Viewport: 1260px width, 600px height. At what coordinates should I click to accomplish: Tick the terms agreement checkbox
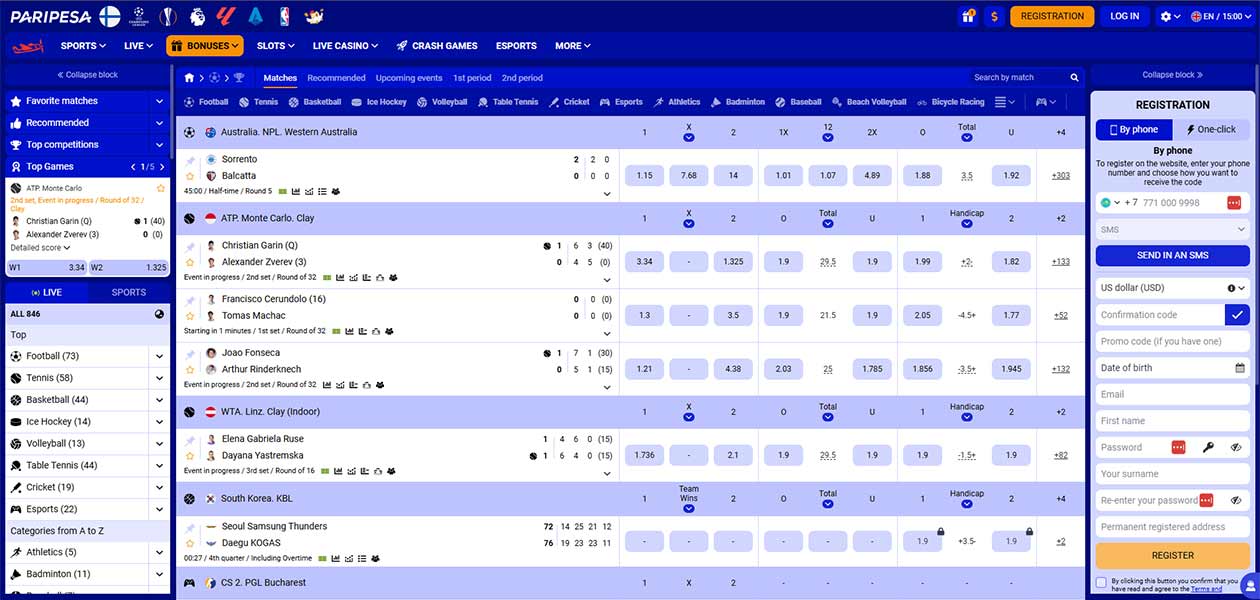(1101, 581)
